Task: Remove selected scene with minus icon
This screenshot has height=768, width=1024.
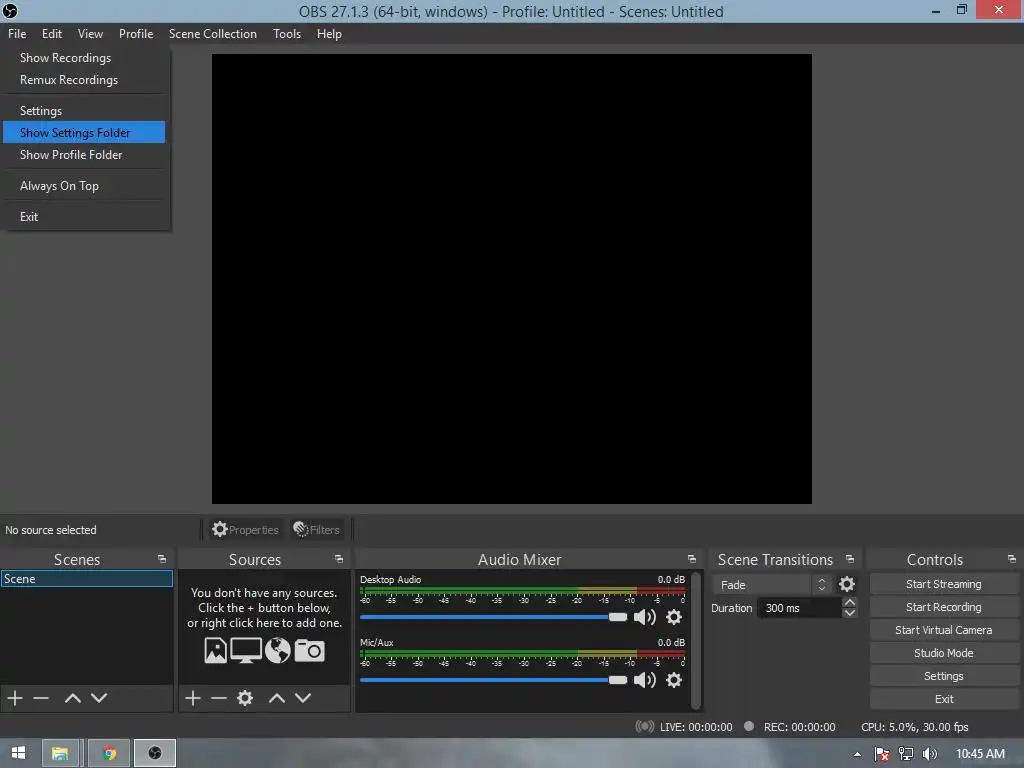Action: pyautogui.click(x=41, y=698)
